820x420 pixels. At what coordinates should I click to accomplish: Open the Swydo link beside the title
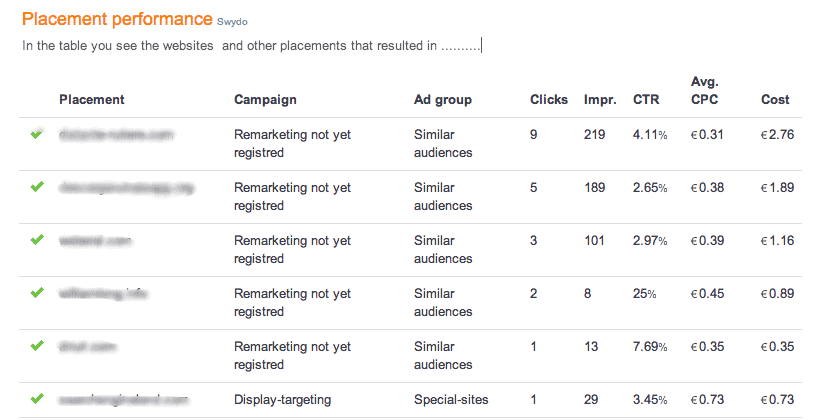(x=232, y=22)
